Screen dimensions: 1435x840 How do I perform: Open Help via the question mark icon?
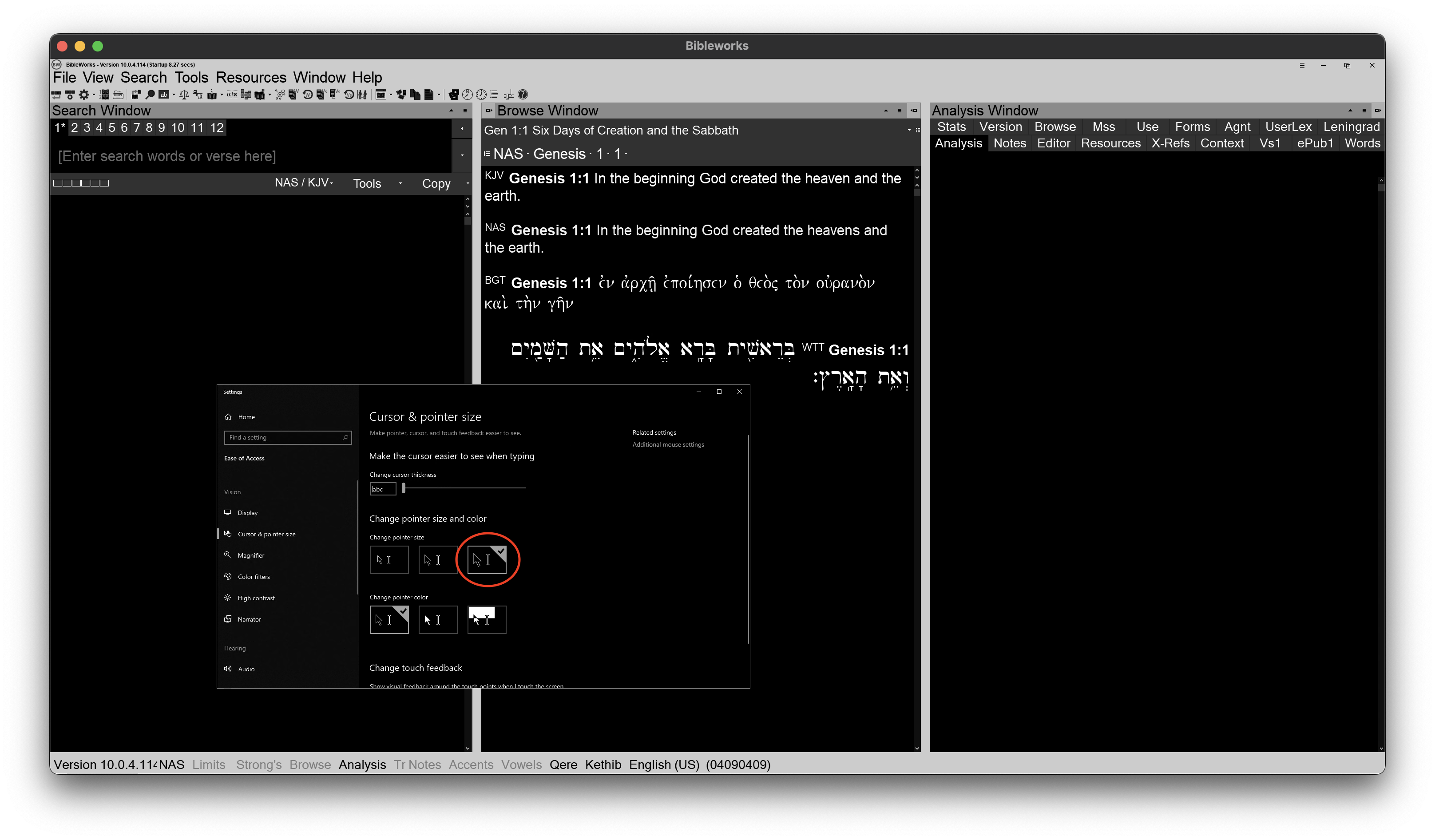(524, 95)
